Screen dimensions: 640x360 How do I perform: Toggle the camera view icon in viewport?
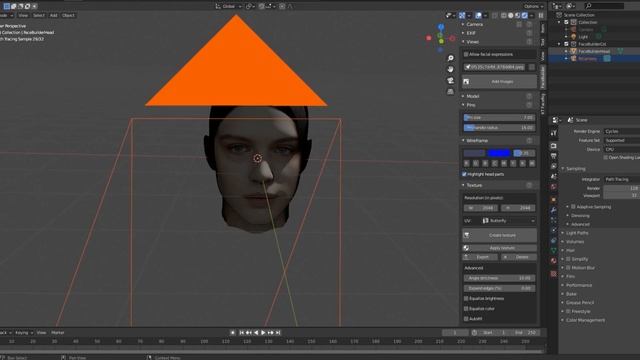click(450, 80)
